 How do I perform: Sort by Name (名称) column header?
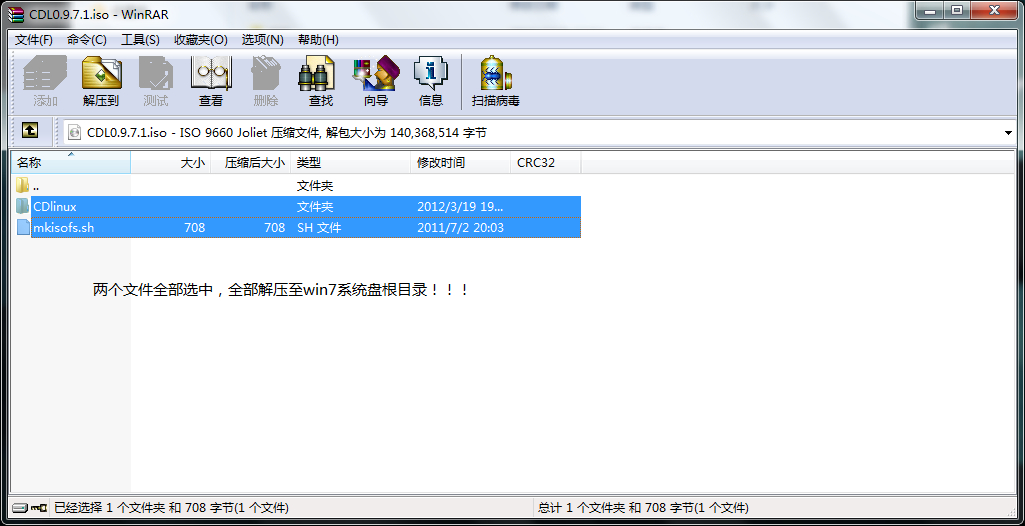pos(71,163)
